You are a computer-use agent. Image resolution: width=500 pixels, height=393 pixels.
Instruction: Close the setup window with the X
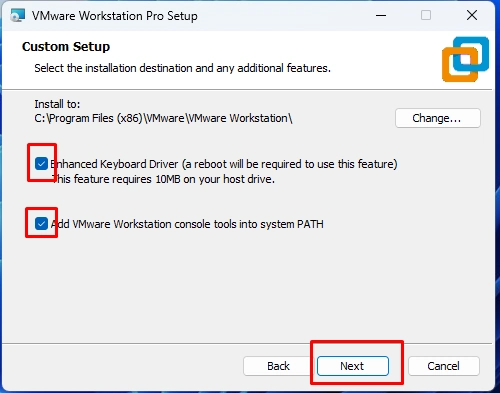coord(472,15)
